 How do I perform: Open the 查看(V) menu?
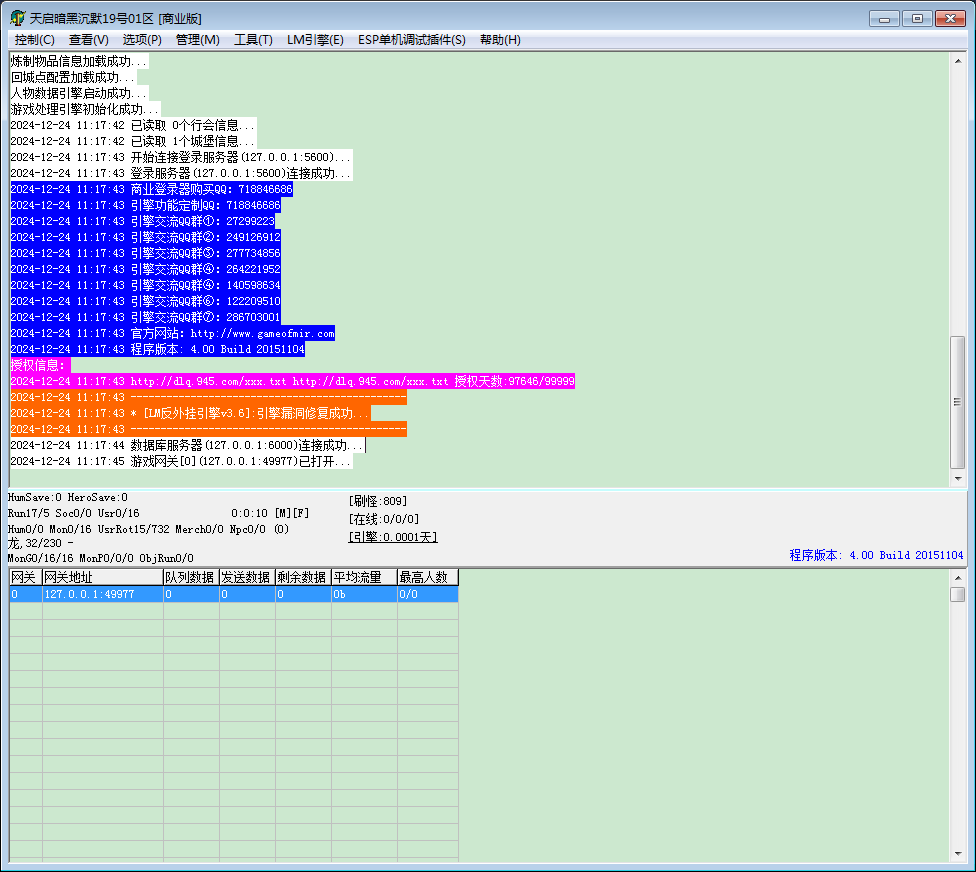click(x=88, y=40)
